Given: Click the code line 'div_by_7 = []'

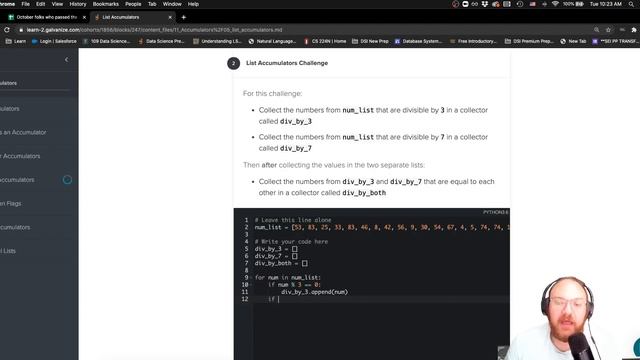Looking at the screenshot, I should tap(276, 256).
